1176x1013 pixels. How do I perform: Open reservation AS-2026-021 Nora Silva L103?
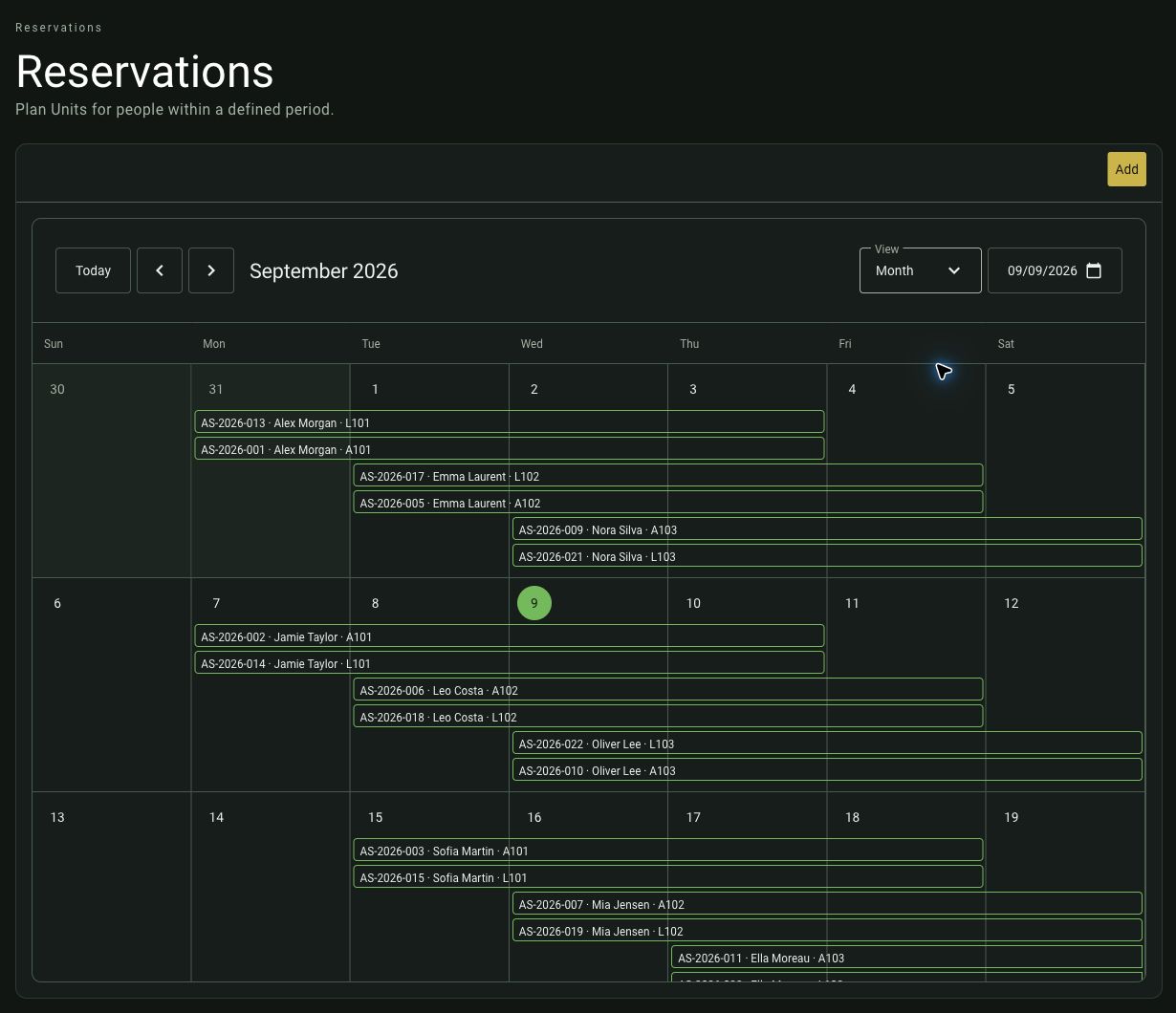[x=827, y=556]
